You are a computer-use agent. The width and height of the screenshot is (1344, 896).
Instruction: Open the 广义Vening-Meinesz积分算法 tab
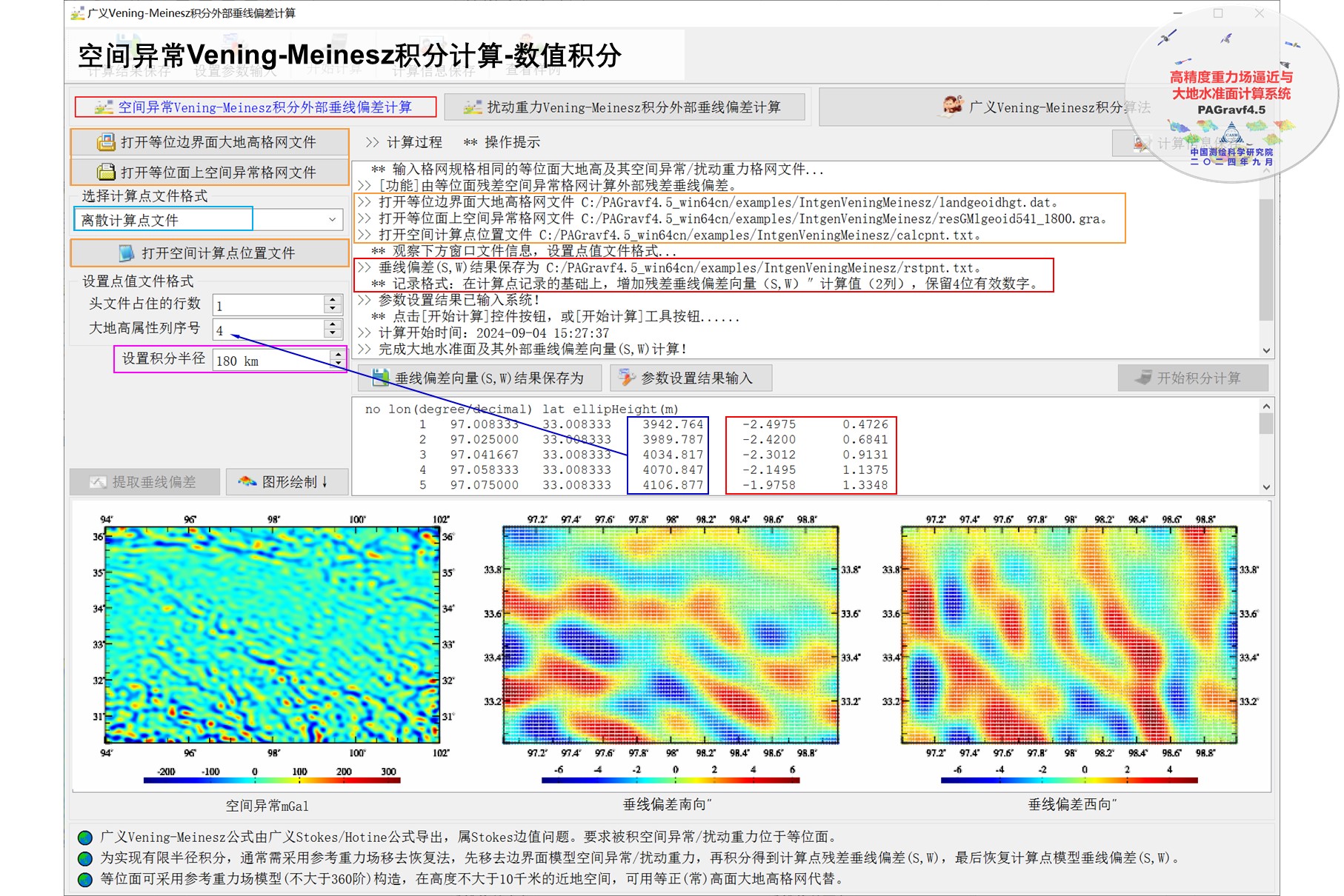tap(1045, 107)
